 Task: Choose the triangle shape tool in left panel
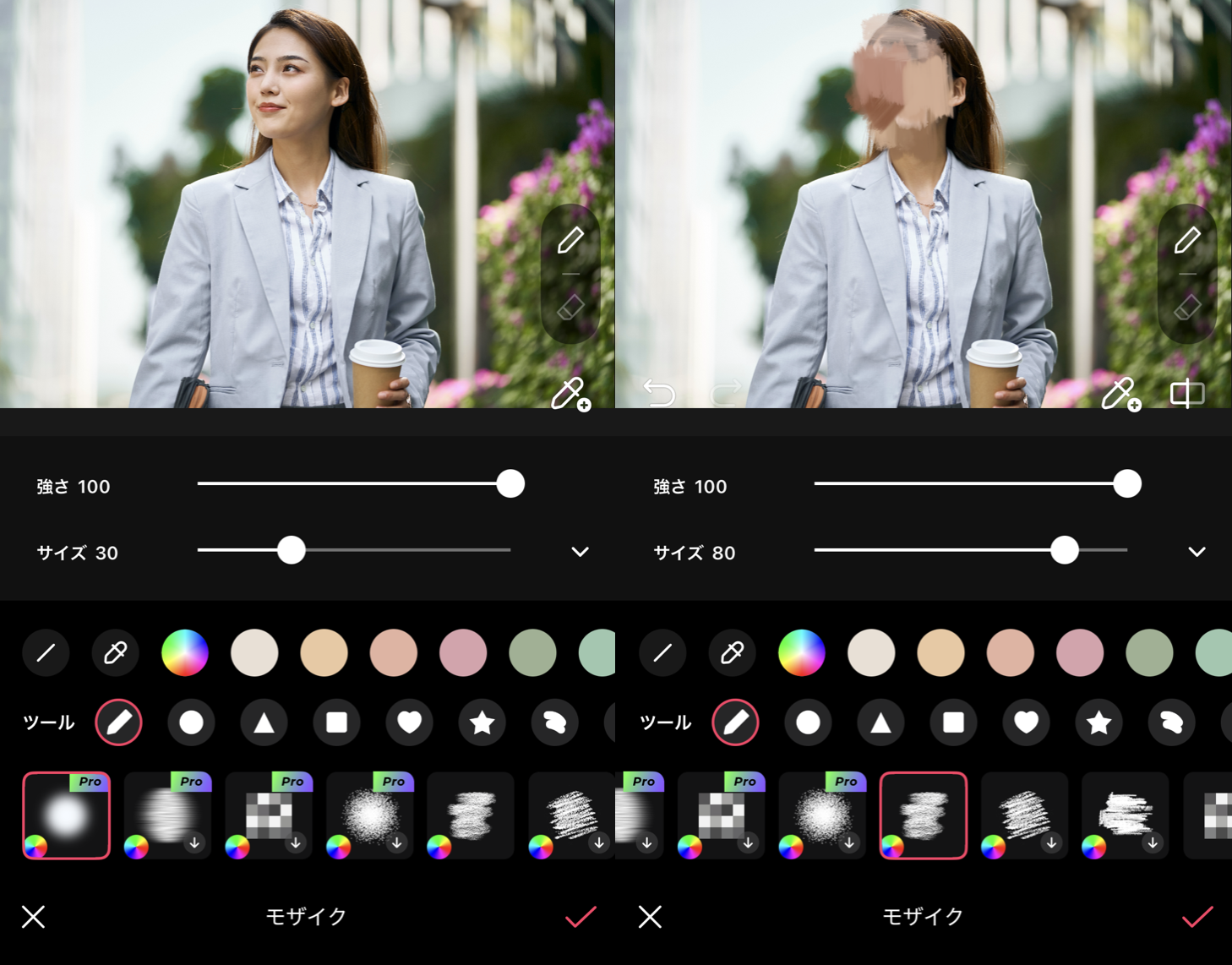(264, 722)
